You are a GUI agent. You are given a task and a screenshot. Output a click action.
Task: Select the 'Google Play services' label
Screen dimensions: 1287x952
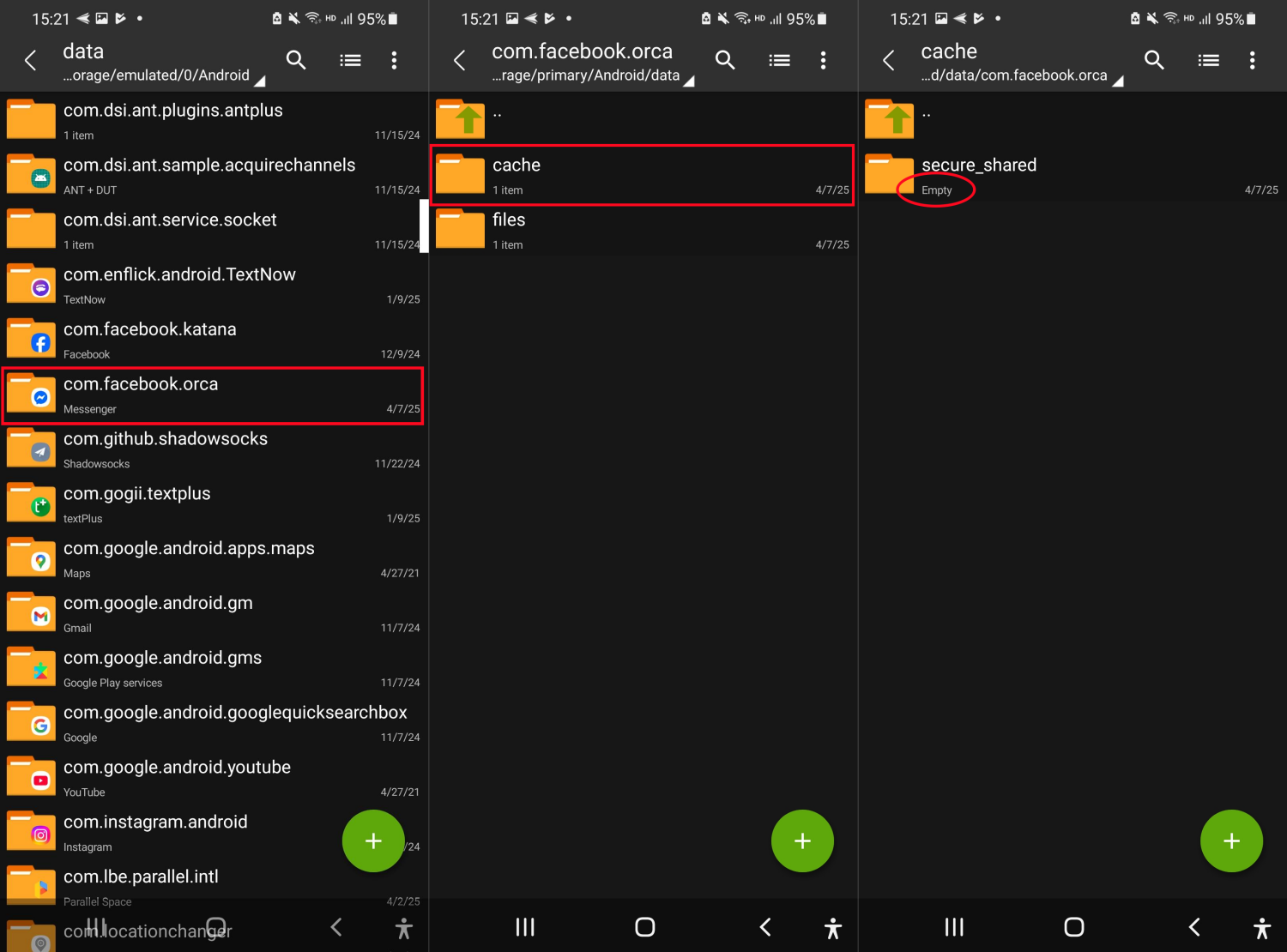coord(112,683)
